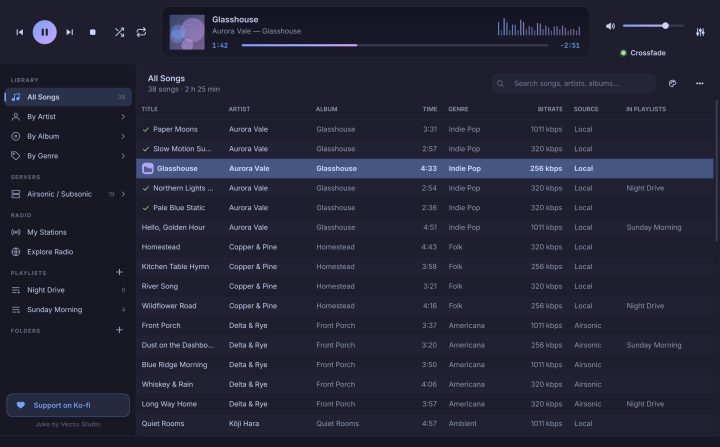Sort by the In Playlists column header
Image resolution: width=720 pixels, height=447 pixels.
click(646, 109)
